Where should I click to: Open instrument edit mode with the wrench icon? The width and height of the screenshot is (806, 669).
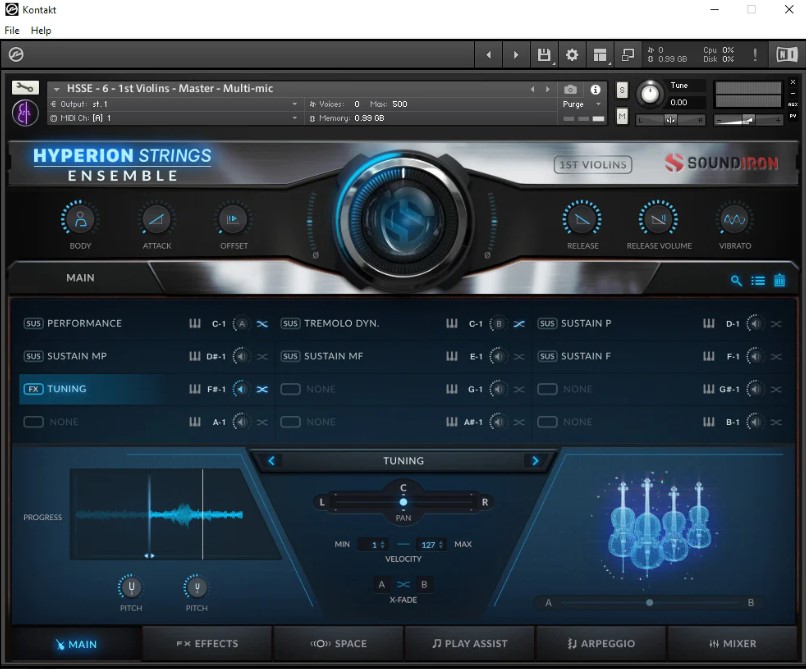point(25,88)
